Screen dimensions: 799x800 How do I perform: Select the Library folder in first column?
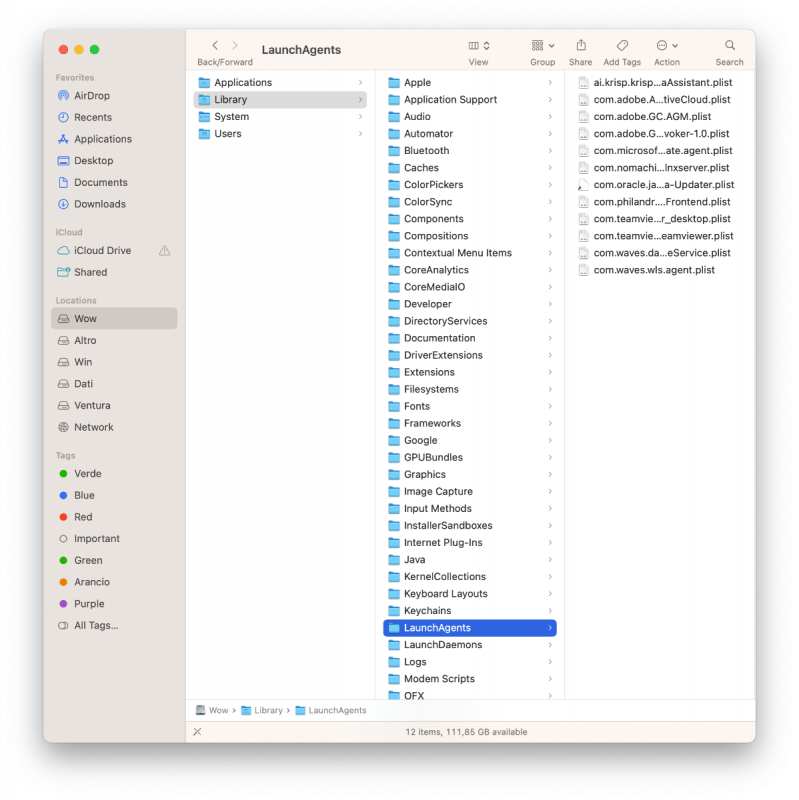coord(280,99)
